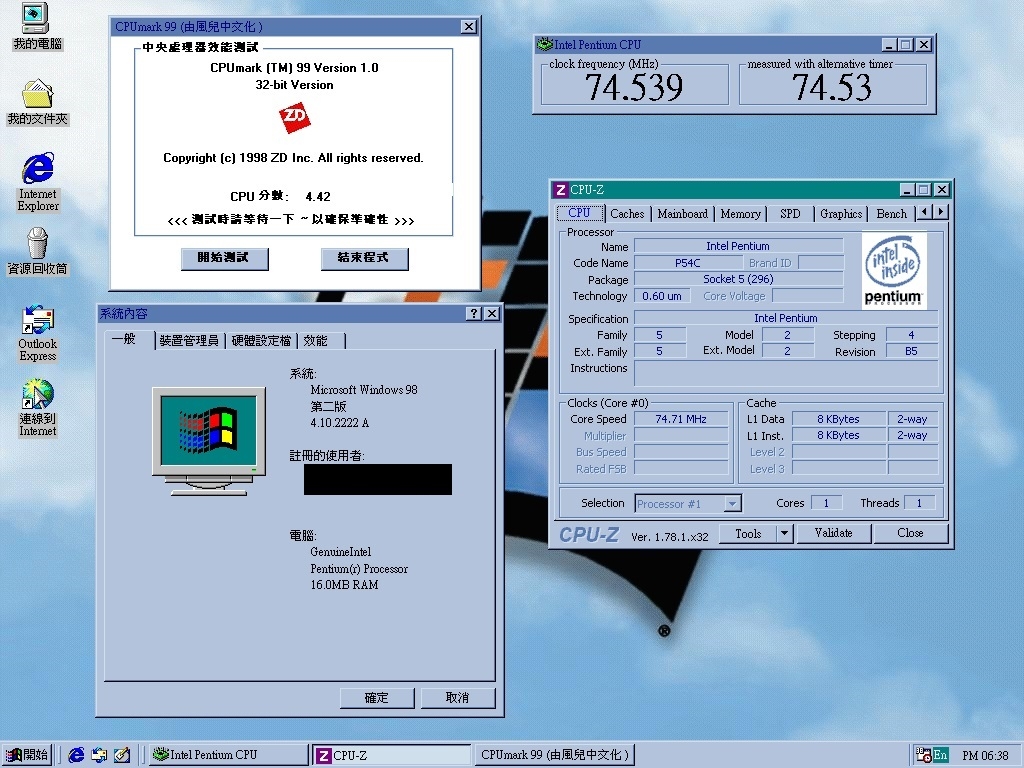Switch to the 裝置管理員 tab
The image size is (1024, 768).
(x=189, y=341)
